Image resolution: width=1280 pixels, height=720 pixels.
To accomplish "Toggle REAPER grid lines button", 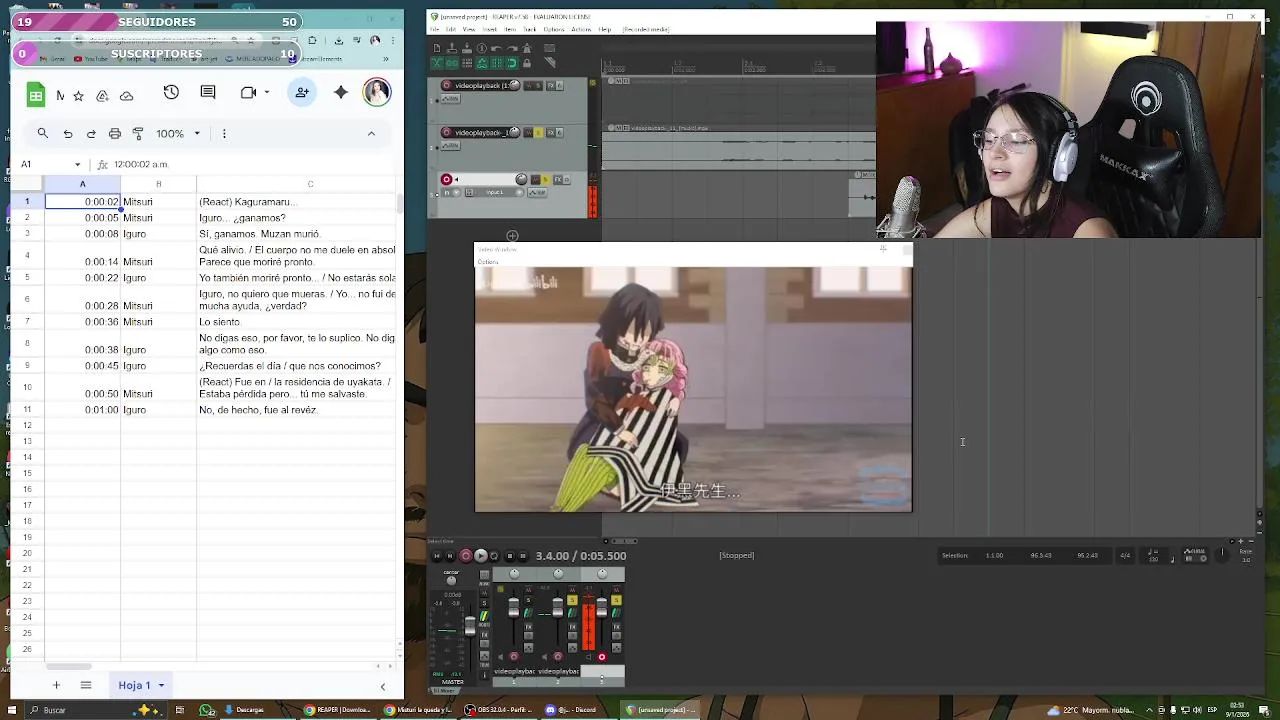I will point(497,63).
